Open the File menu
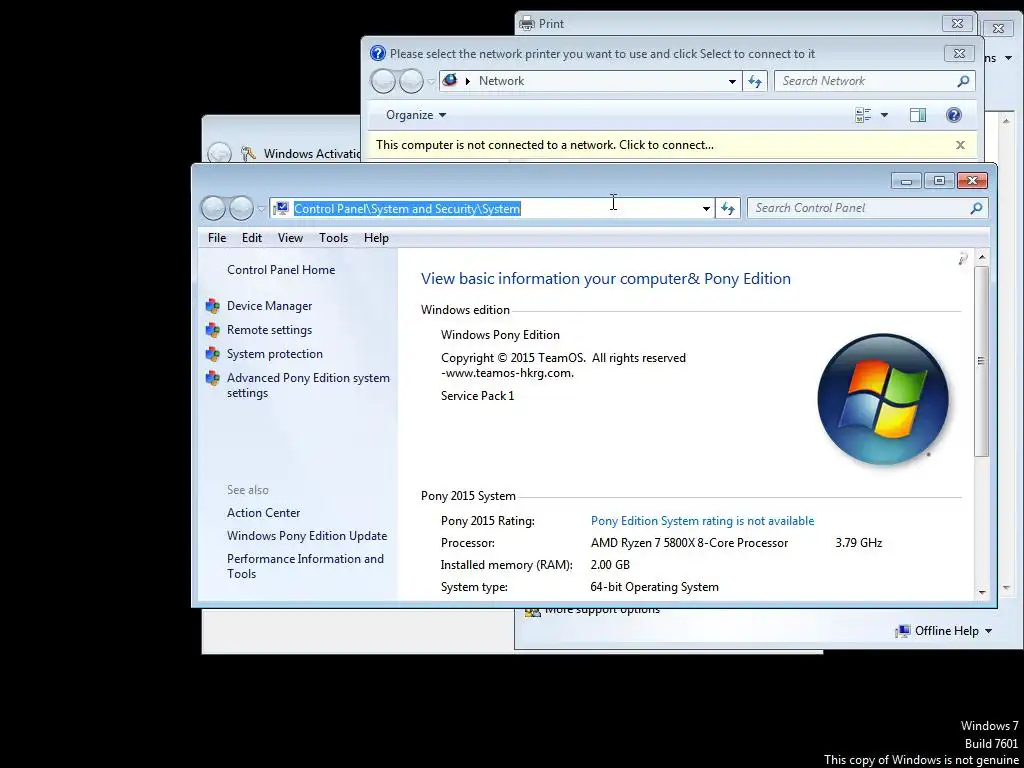Viewport: 1024px width, 768px height. click(x=217, y=238)
